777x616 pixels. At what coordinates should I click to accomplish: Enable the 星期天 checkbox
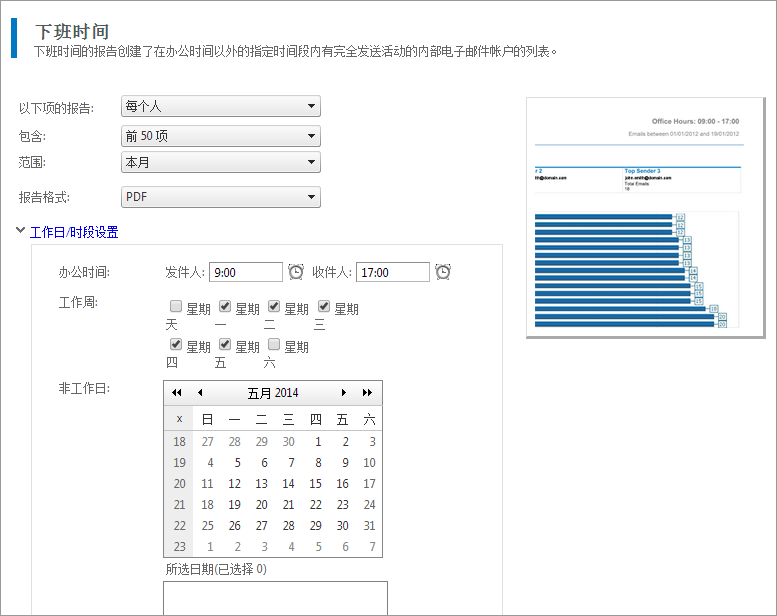(x=176, y=307)
